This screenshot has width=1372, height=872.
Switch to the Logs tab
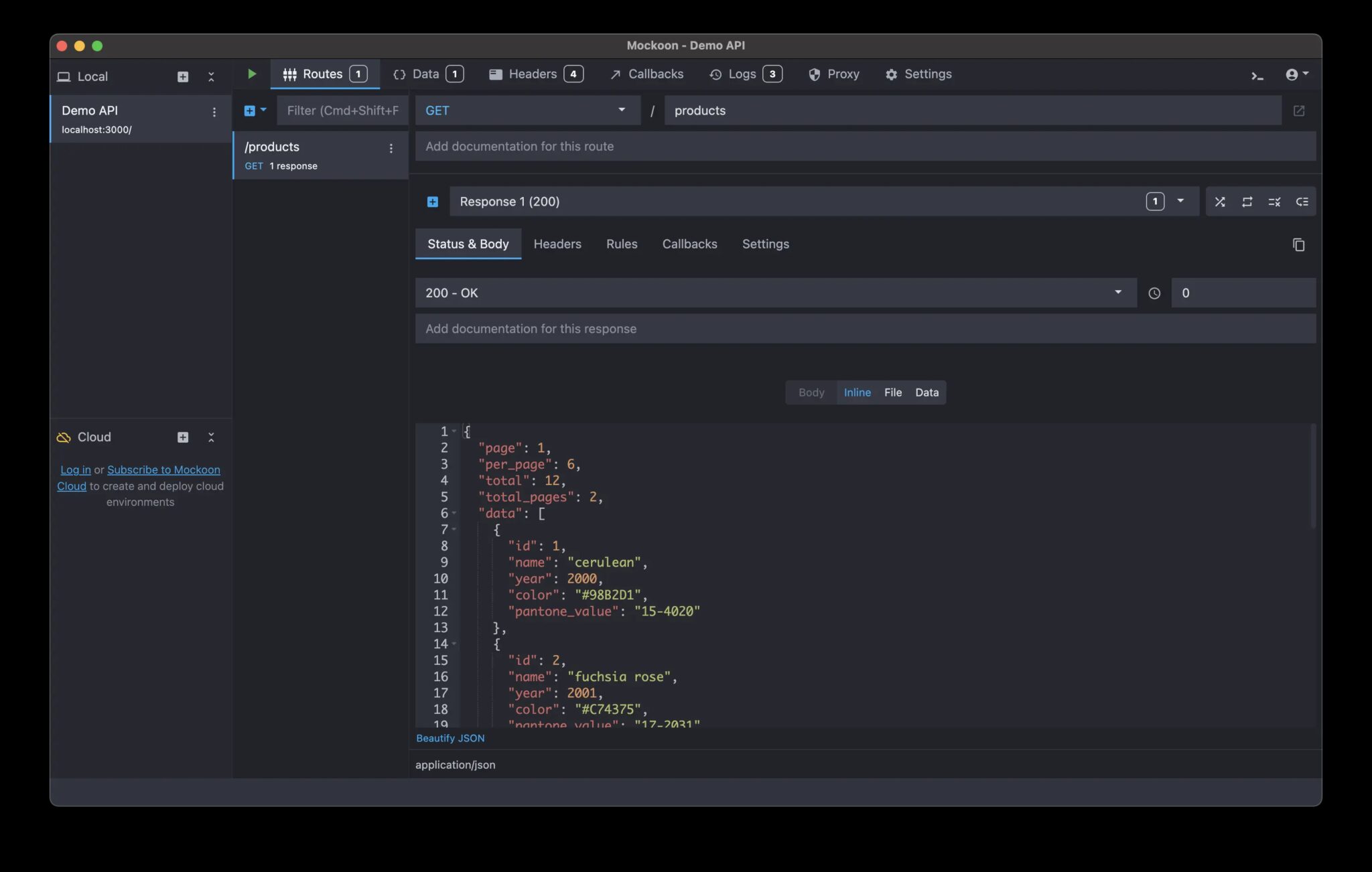pyautogui.click(x=741, y=74)
